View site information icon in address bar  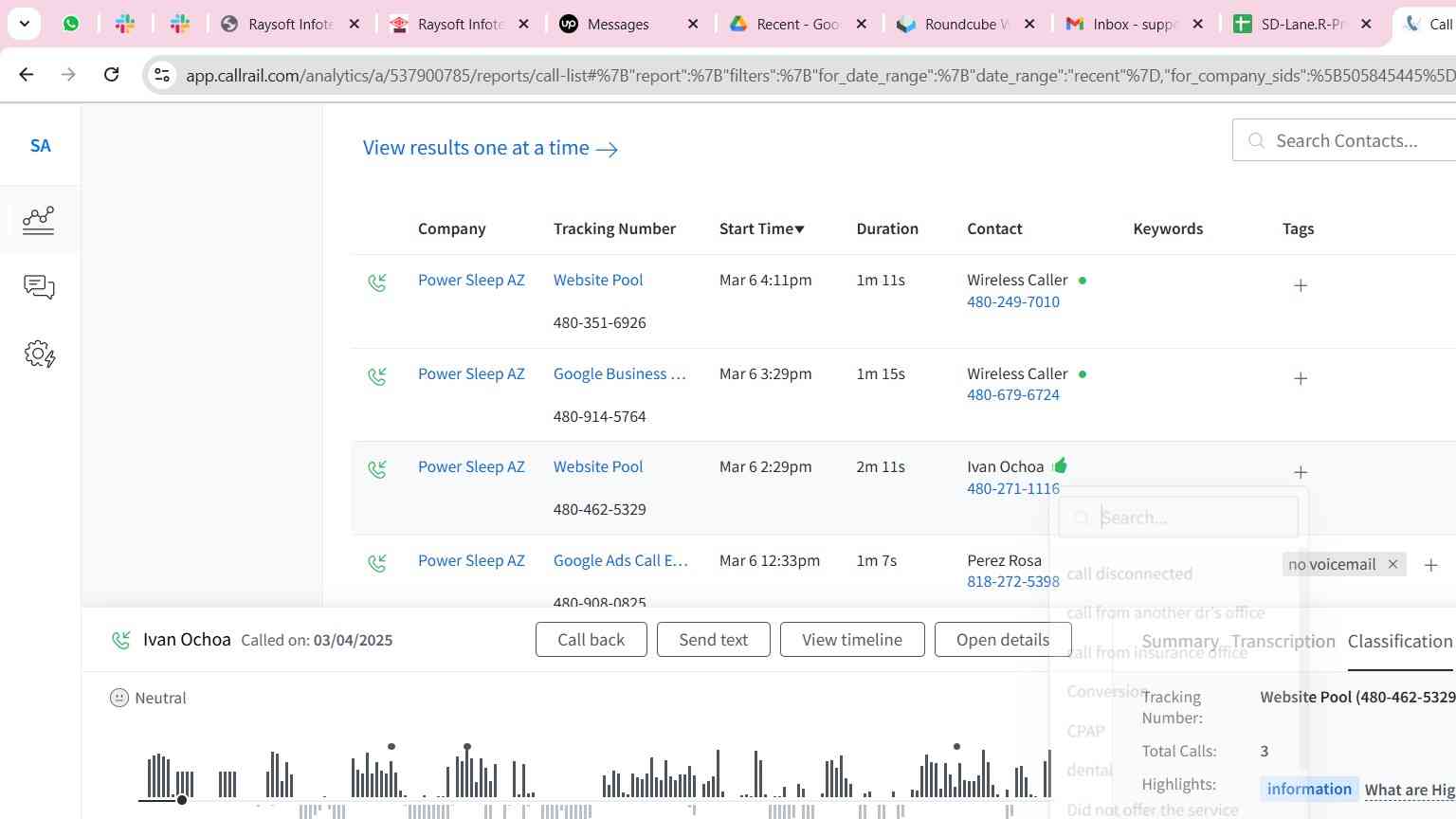162,75
